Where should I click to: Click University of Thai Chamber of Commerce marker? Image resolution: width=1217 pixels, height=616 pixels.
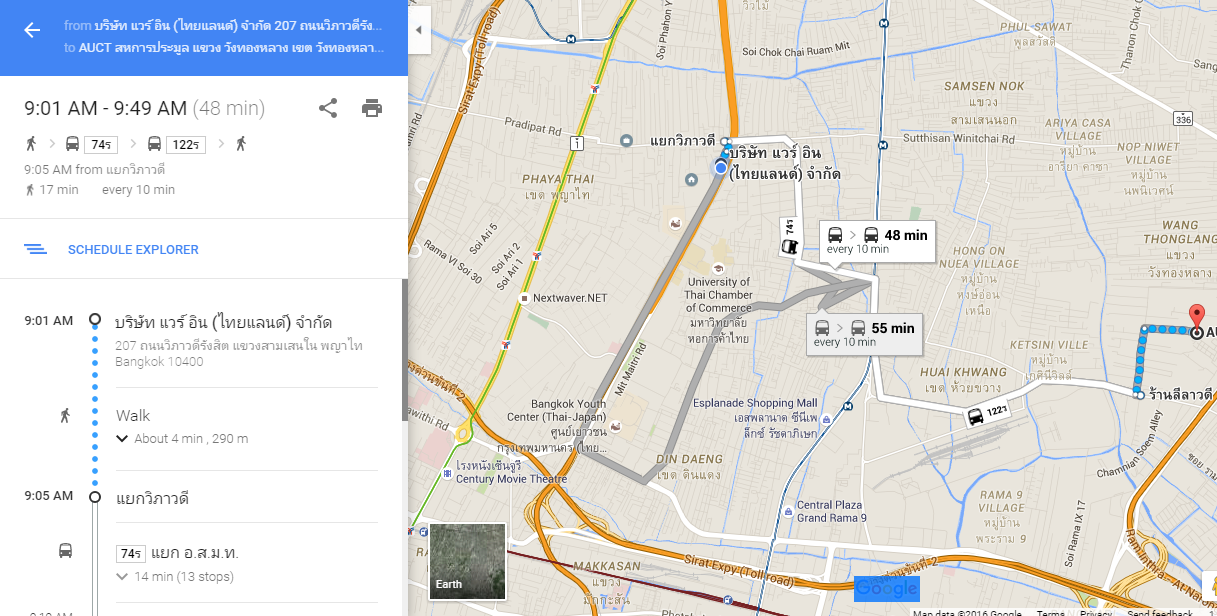(x=718, y=269)
